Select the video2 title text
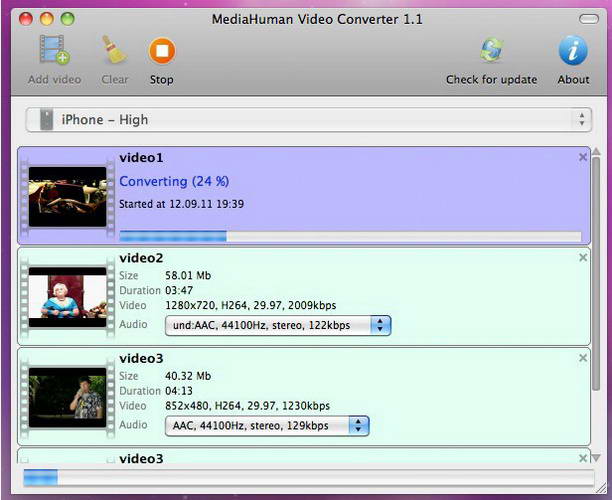Image resolution: width=612 pixels, height=500 pixels. [x=141, y=258]
